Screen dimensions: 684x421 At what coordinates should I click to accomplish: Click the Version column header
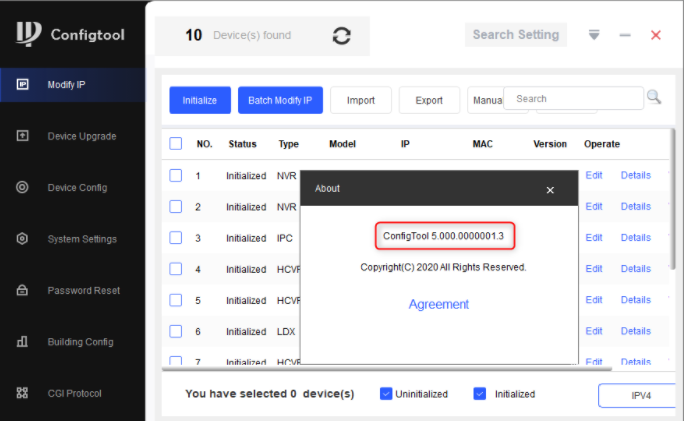coord(550,144)
